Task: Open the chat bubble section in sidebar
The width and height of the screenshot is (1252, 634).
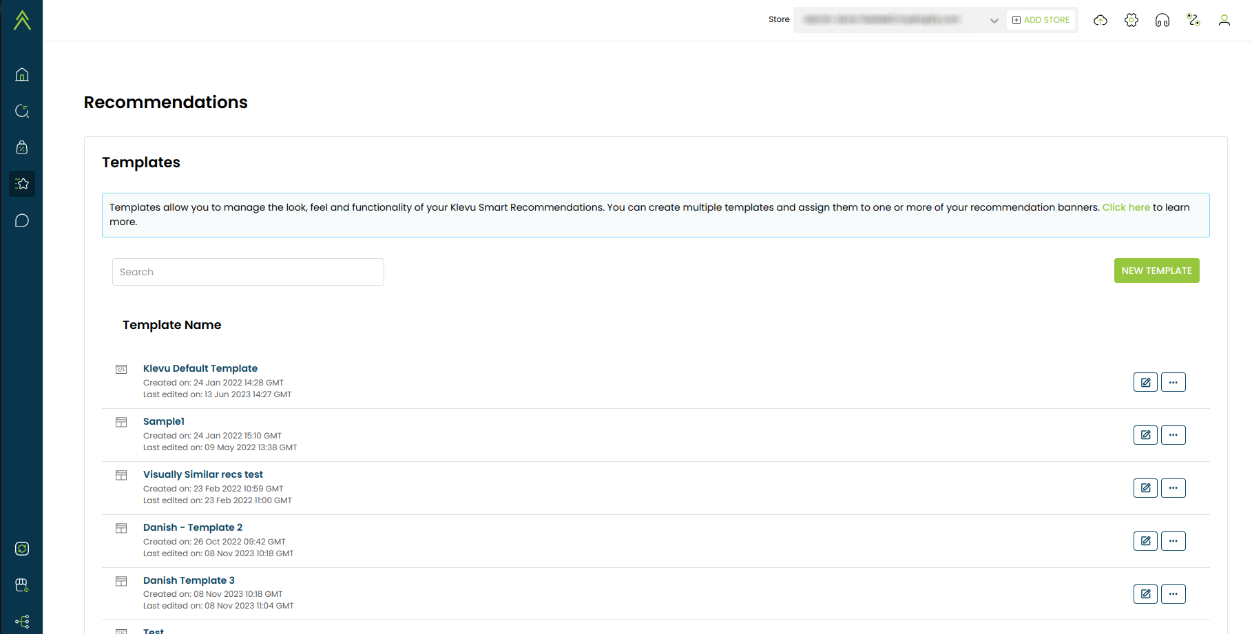Action: [x=22, y=221]
